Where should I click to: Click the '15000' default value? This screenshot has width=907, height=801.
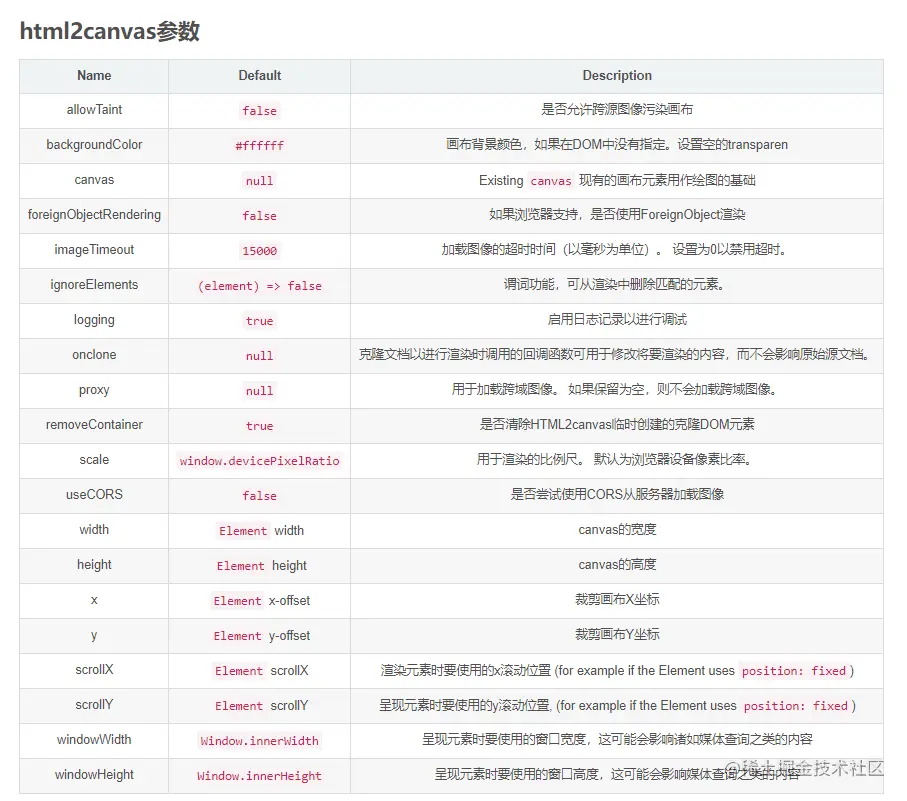pyautogui.click(x=260, y=251)
